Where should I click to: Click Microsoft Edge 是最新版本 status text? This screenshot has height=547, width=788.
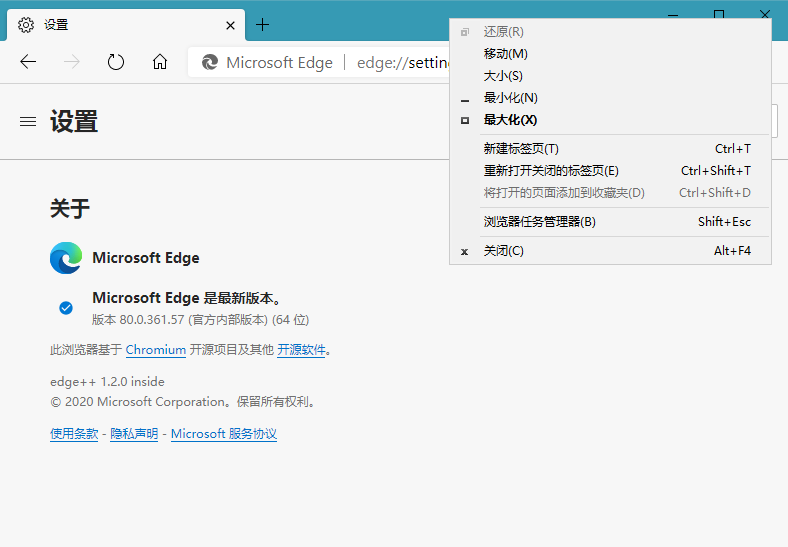187,298
